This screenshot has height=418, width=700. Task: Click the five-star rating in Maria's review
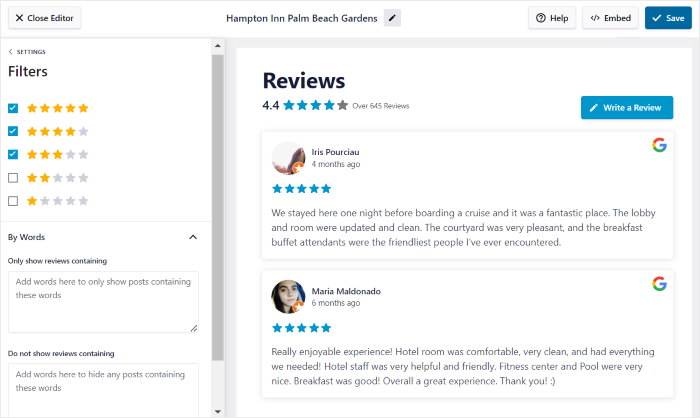click(301, 326)
